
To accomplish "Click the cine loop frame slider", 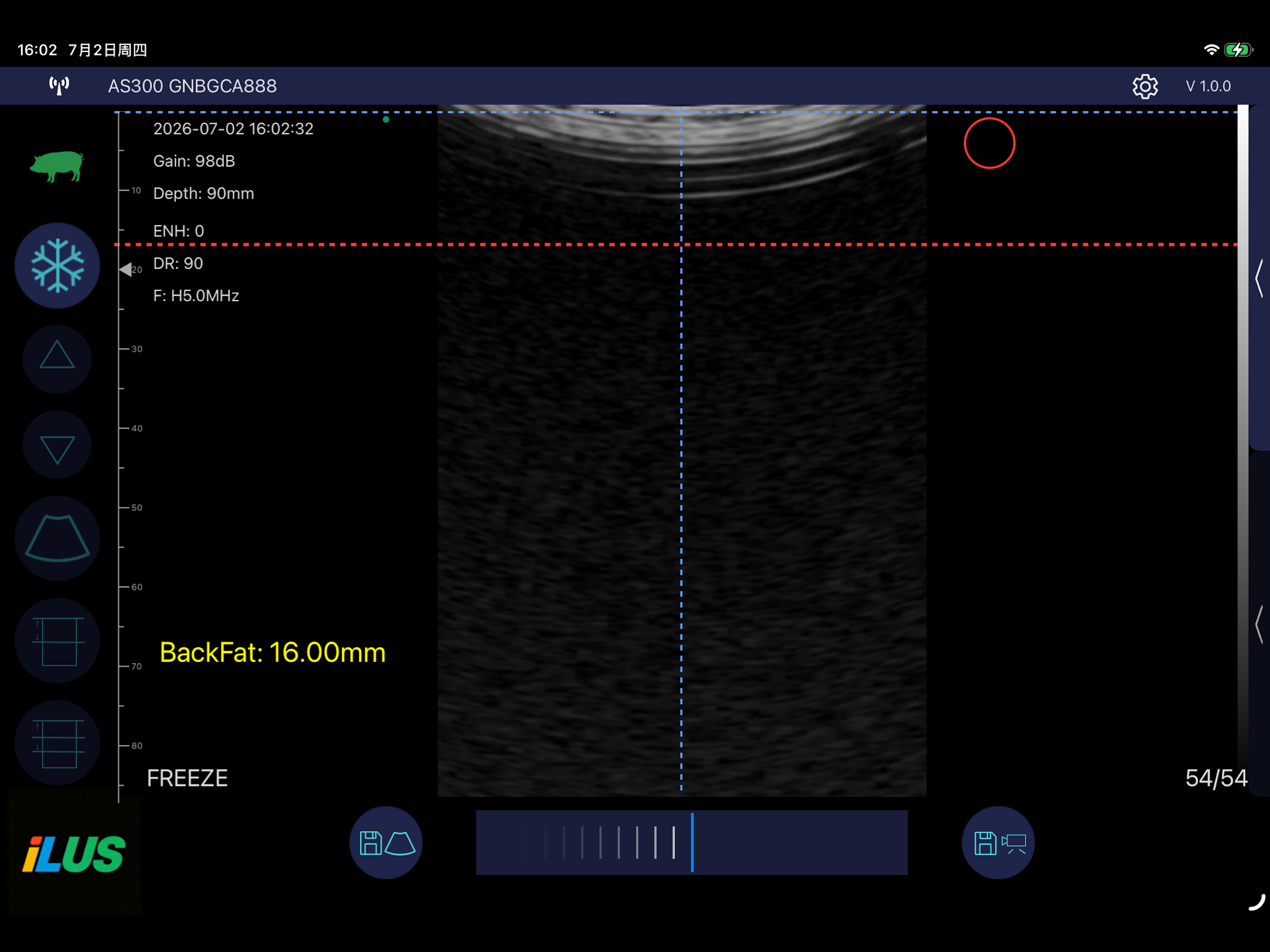I will (x=691, y=842).
